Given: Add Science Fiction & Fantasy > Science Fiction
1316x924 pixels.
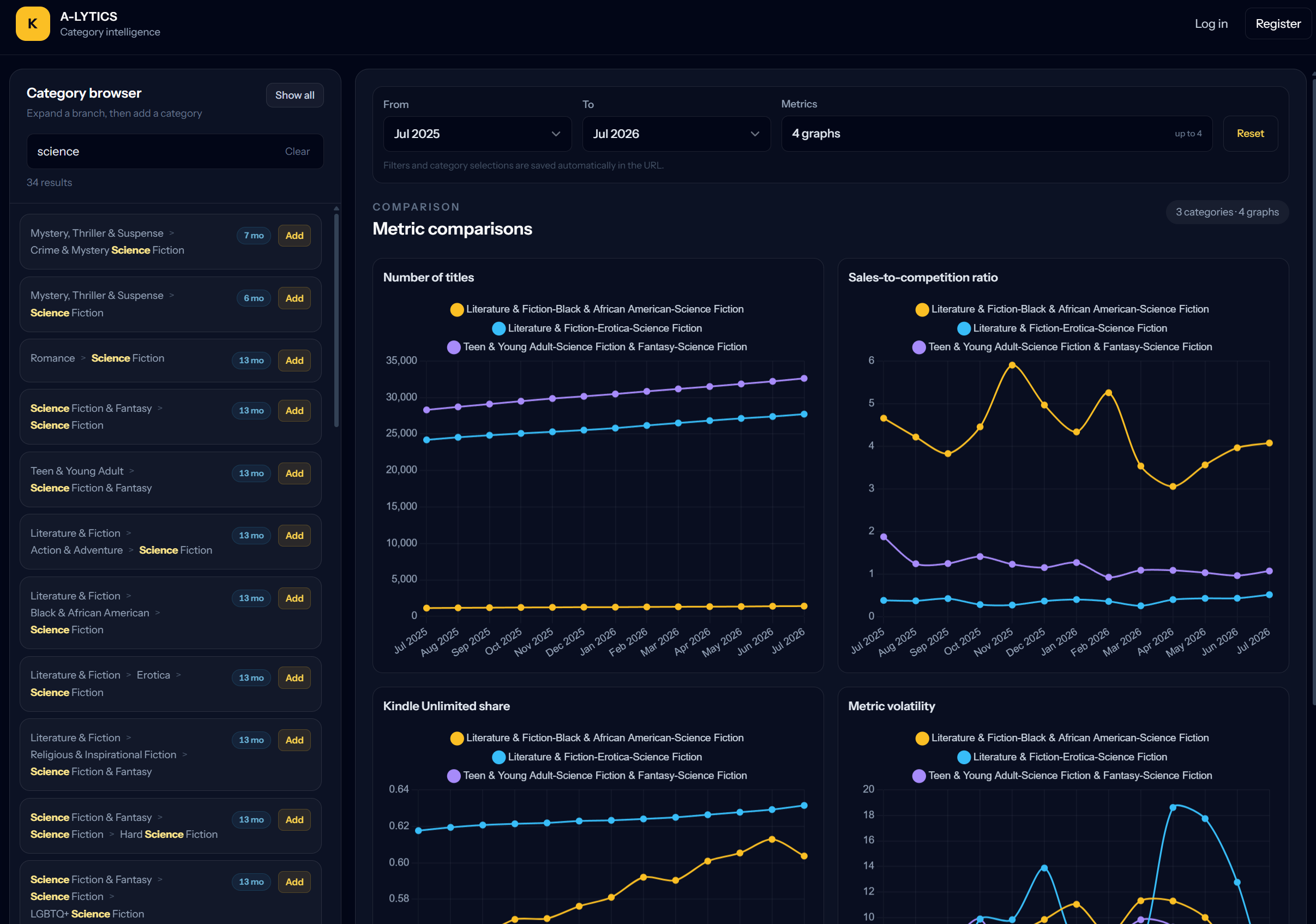Looking at the screenshot, I should point(295,410).
